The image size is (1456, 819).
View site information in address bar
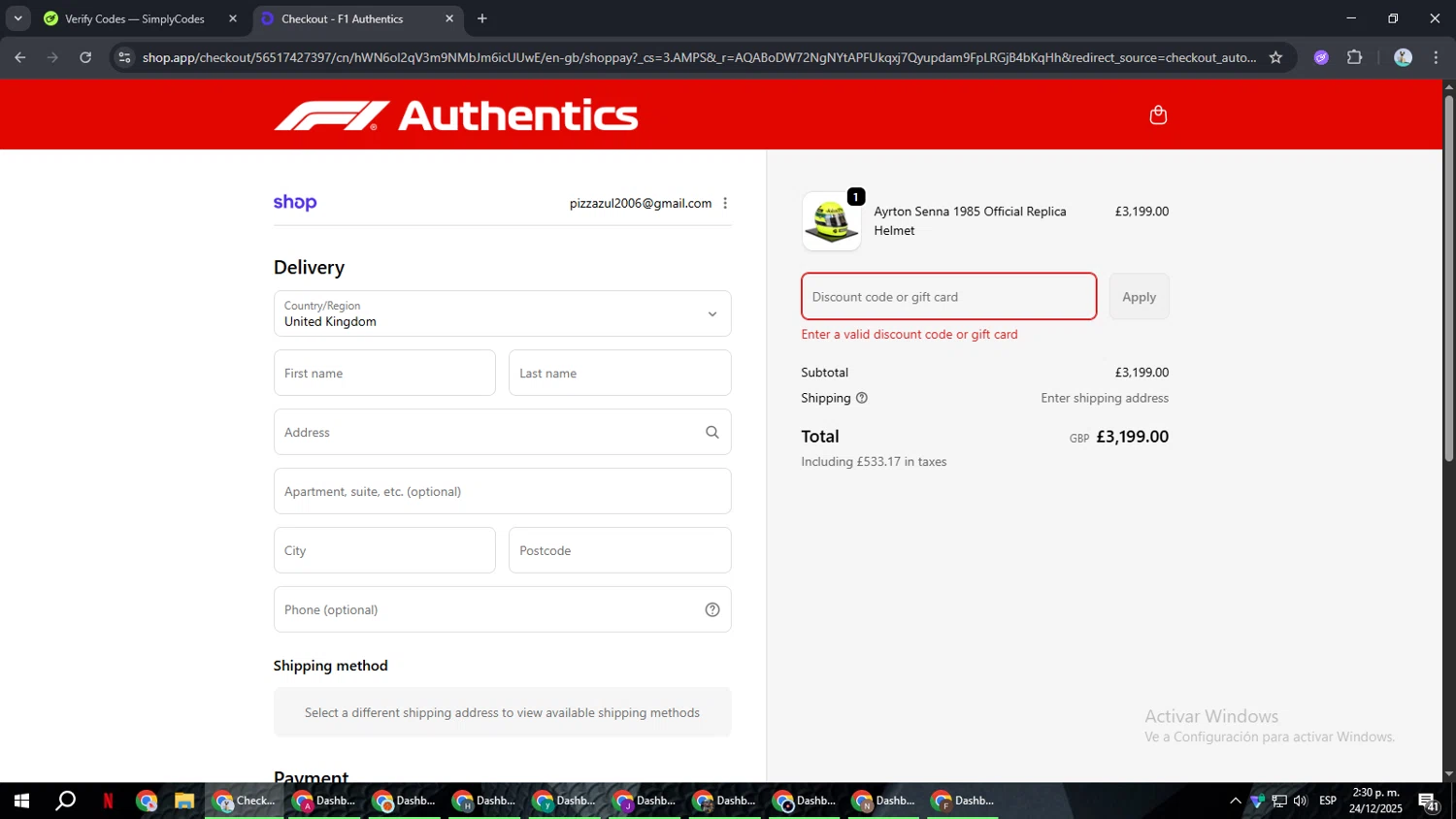(124, 57)
